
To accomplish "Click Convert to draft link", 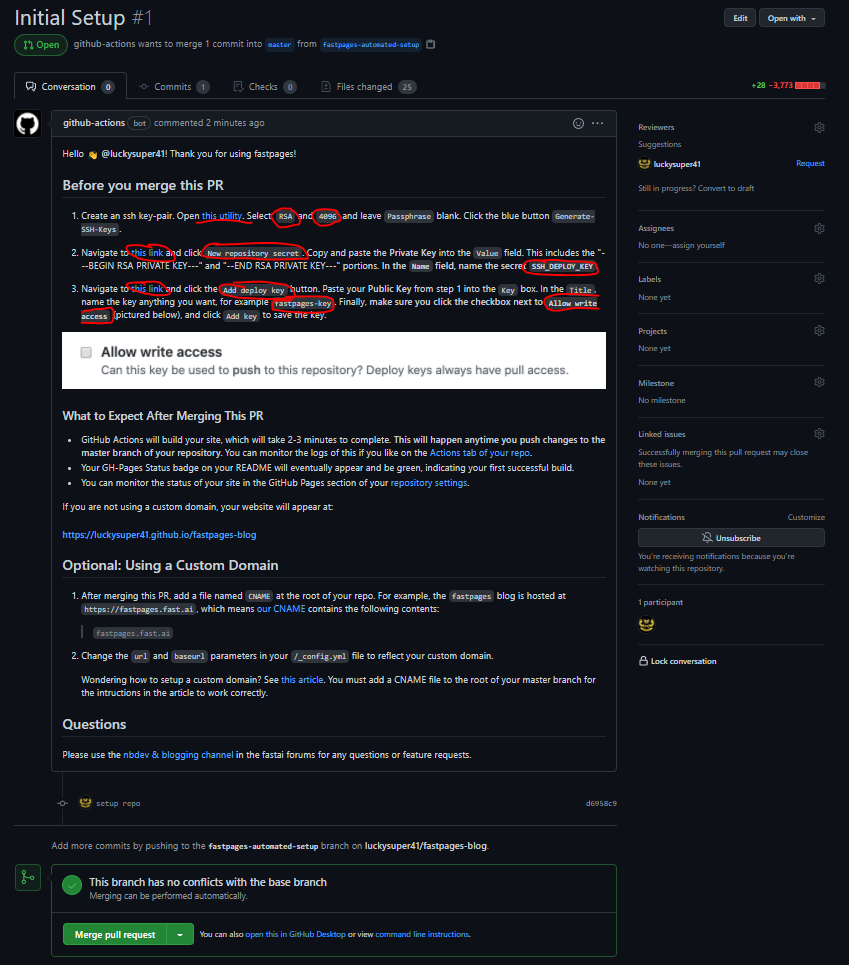I will [x=726, y=188].
